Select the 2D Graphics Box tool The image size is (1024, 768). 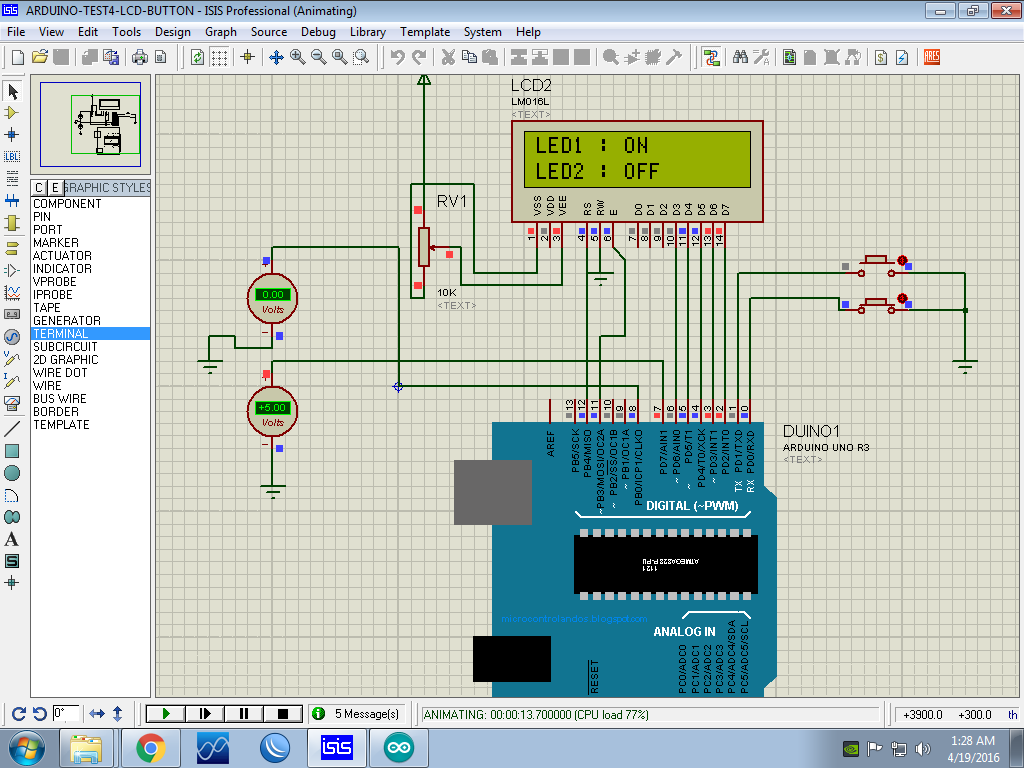click(x=12, y=451)
